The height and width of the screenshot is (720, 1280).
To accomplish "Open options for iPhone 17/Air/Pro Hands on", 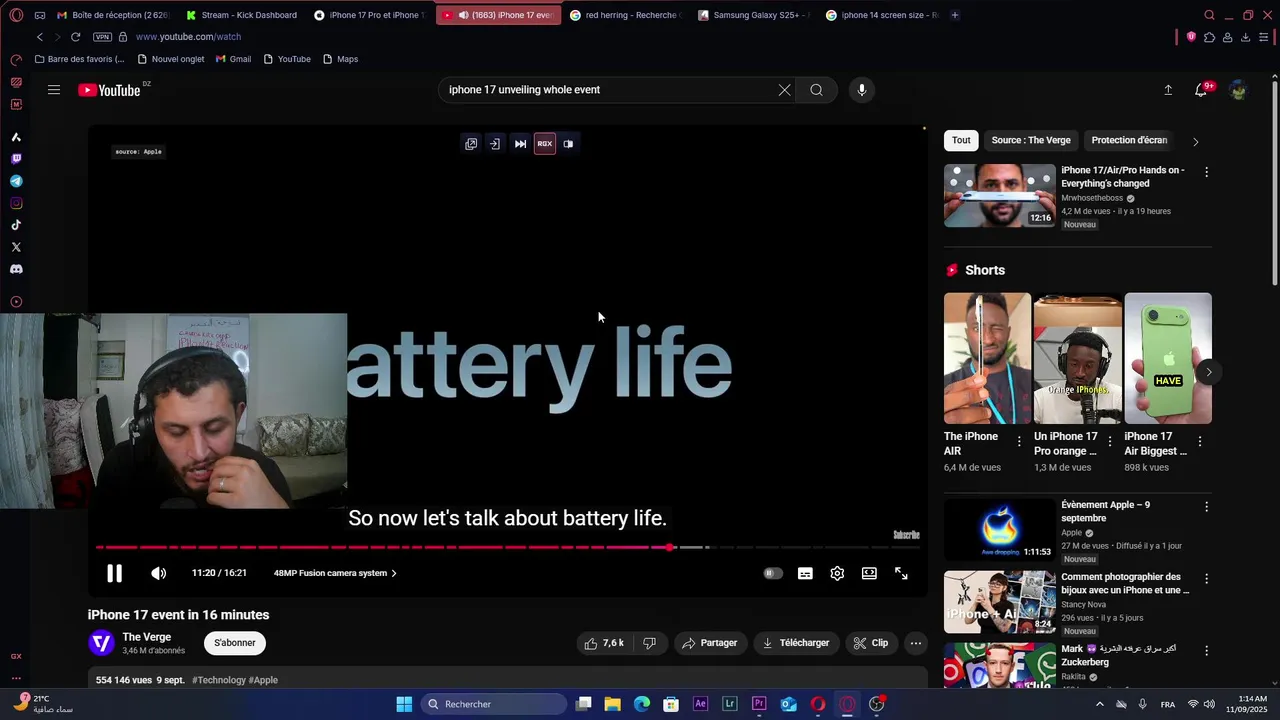I will [x=1206, y=172].
